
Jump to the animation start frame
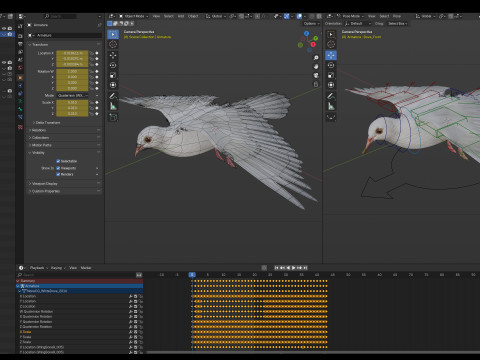click(277, 268)
